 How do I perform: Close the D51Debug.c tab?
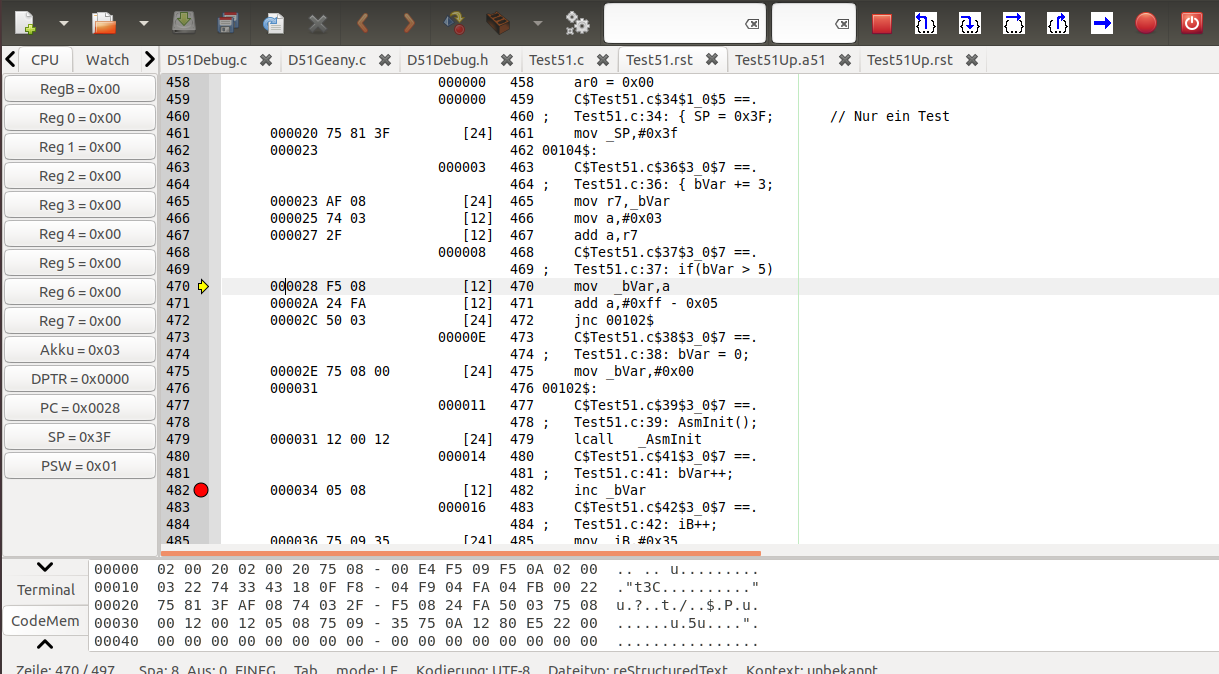coord(266,60)
